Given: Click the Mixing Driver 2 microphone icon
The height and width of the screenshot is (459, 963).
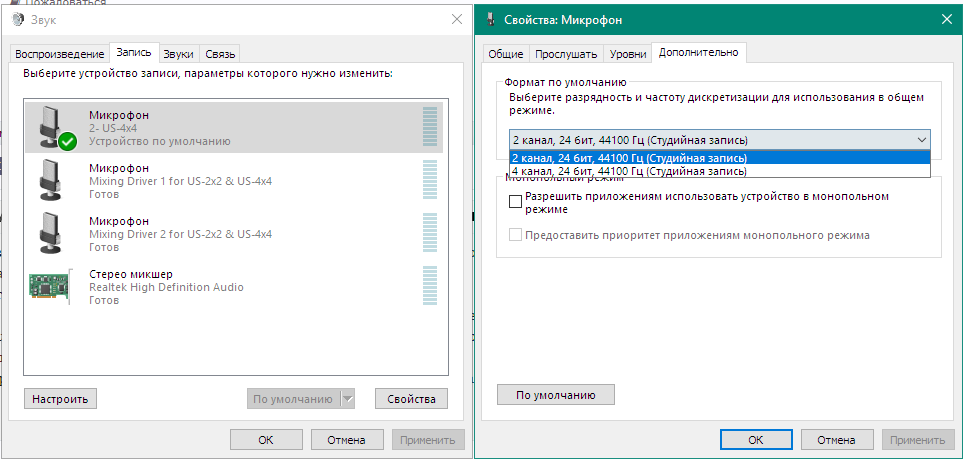Looking at the screenshot, I should pos(52,232).
